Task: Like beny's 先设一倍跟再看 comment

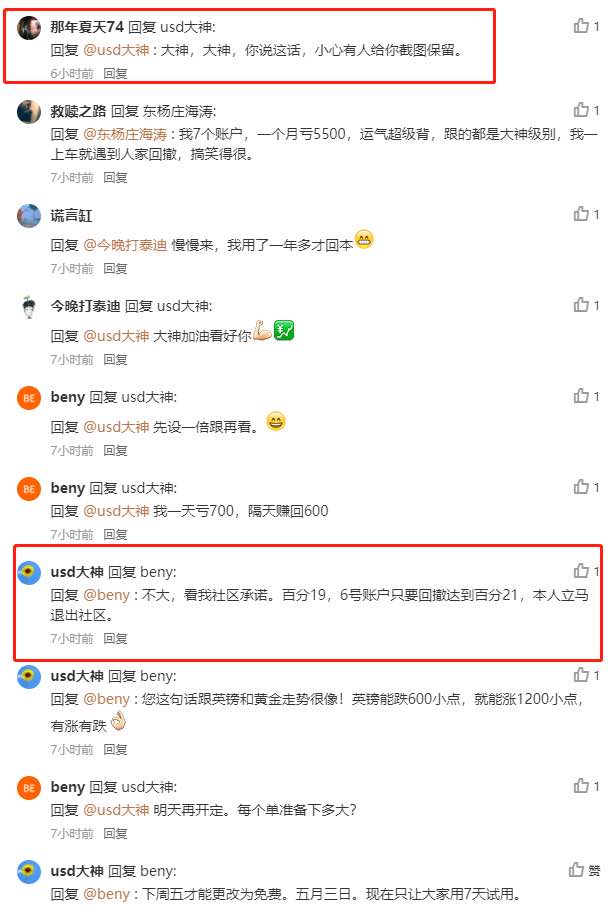Action: (x=581, y=396)
